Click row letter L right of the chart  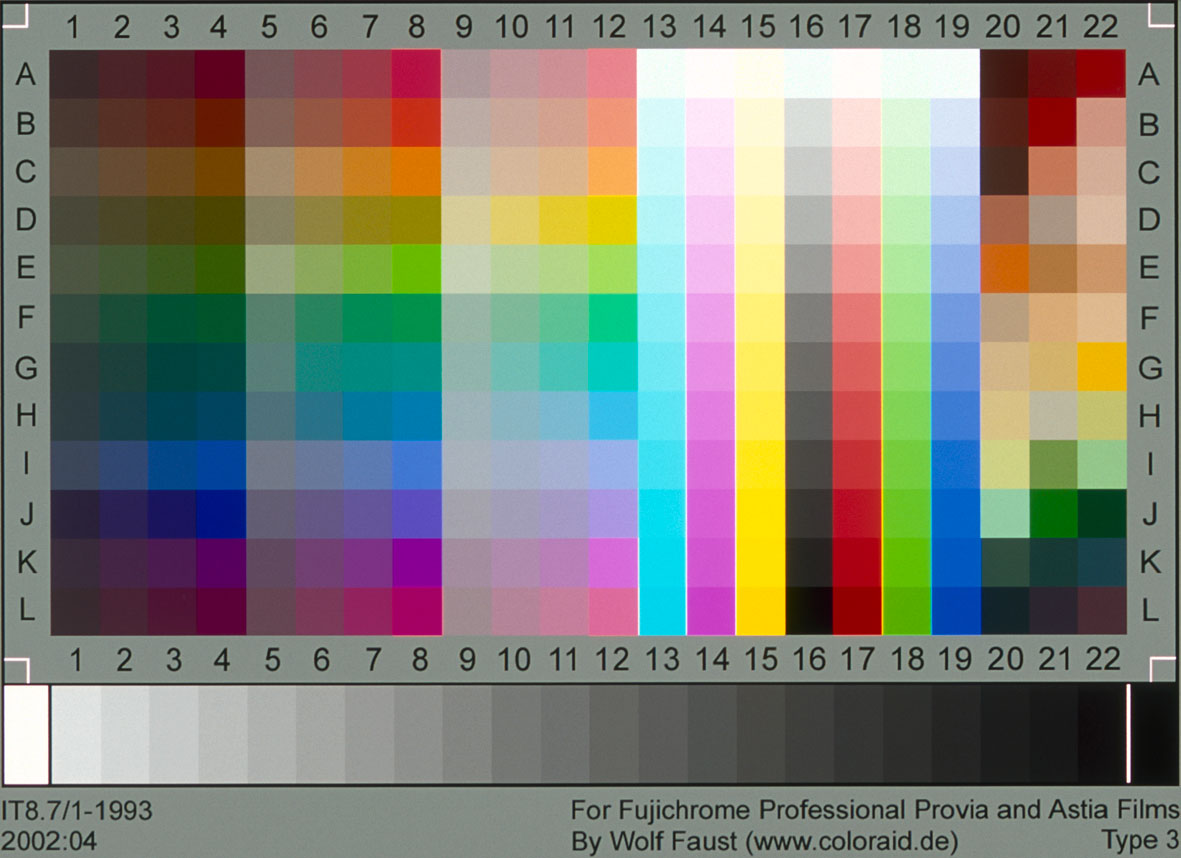1149,611
